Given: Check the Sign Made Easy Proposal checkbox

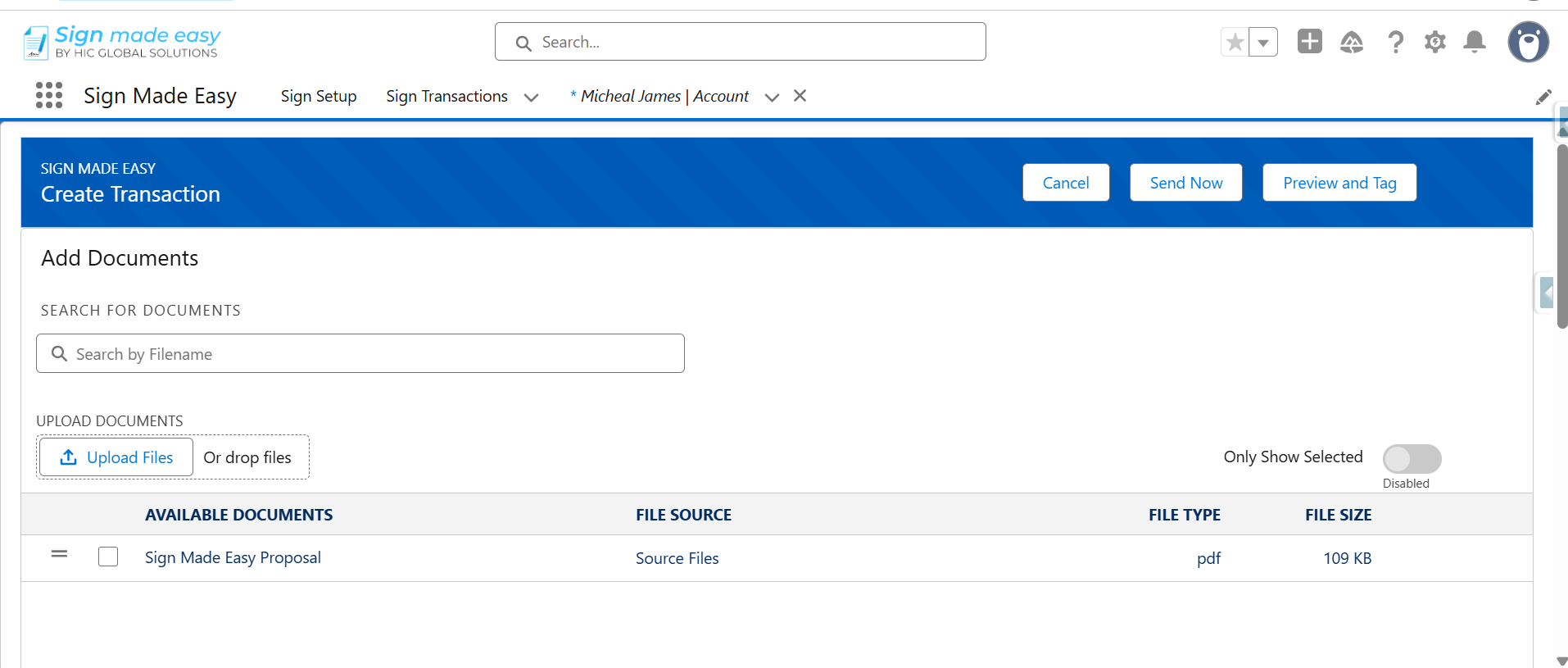Looking at the screenshot, I should pyautogui.click(x=108, y=557).
